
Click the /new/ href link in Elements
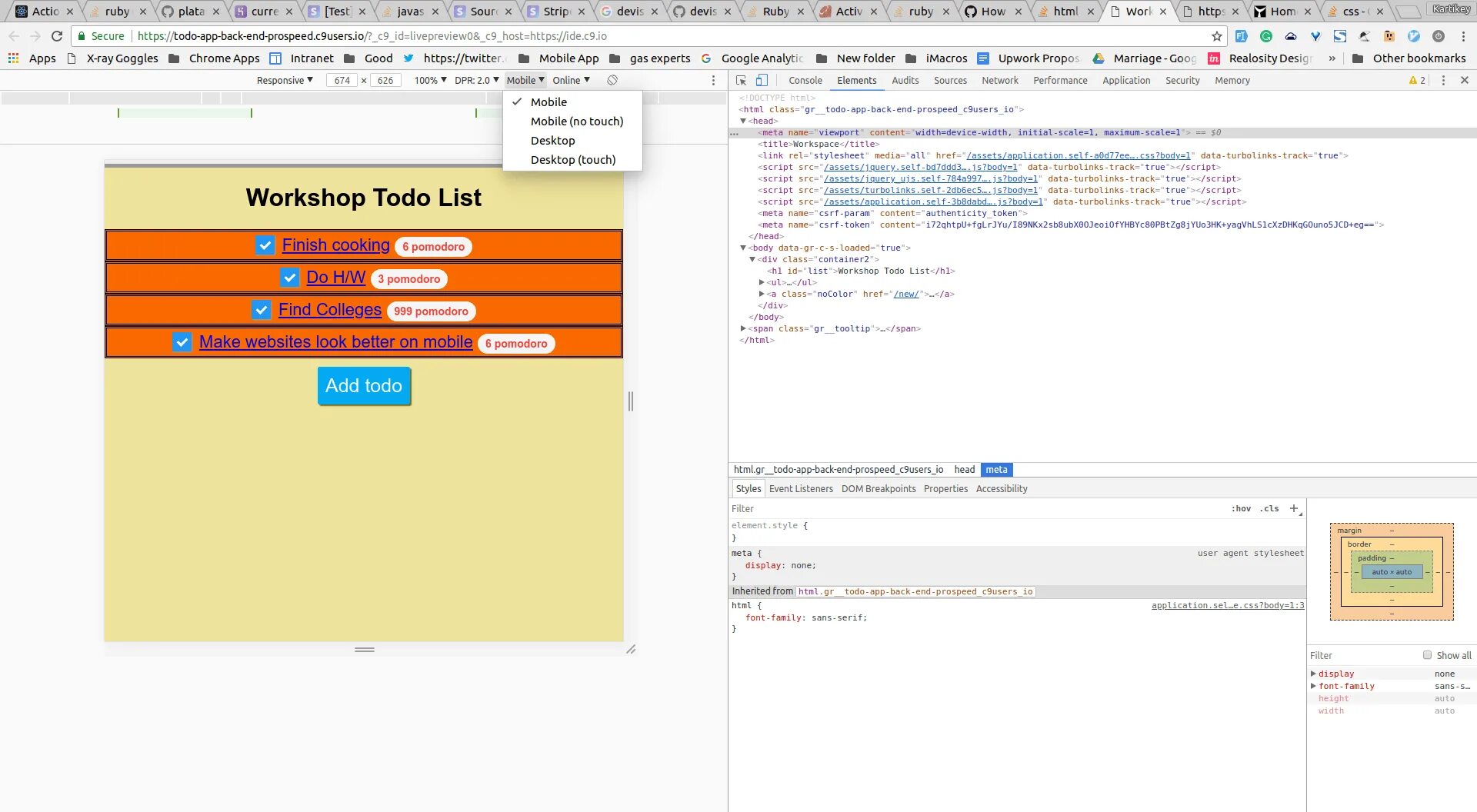point(906,294)
